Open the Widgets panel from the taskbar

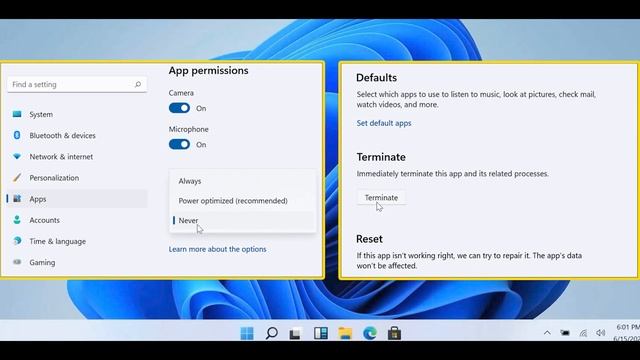[321, 333]
